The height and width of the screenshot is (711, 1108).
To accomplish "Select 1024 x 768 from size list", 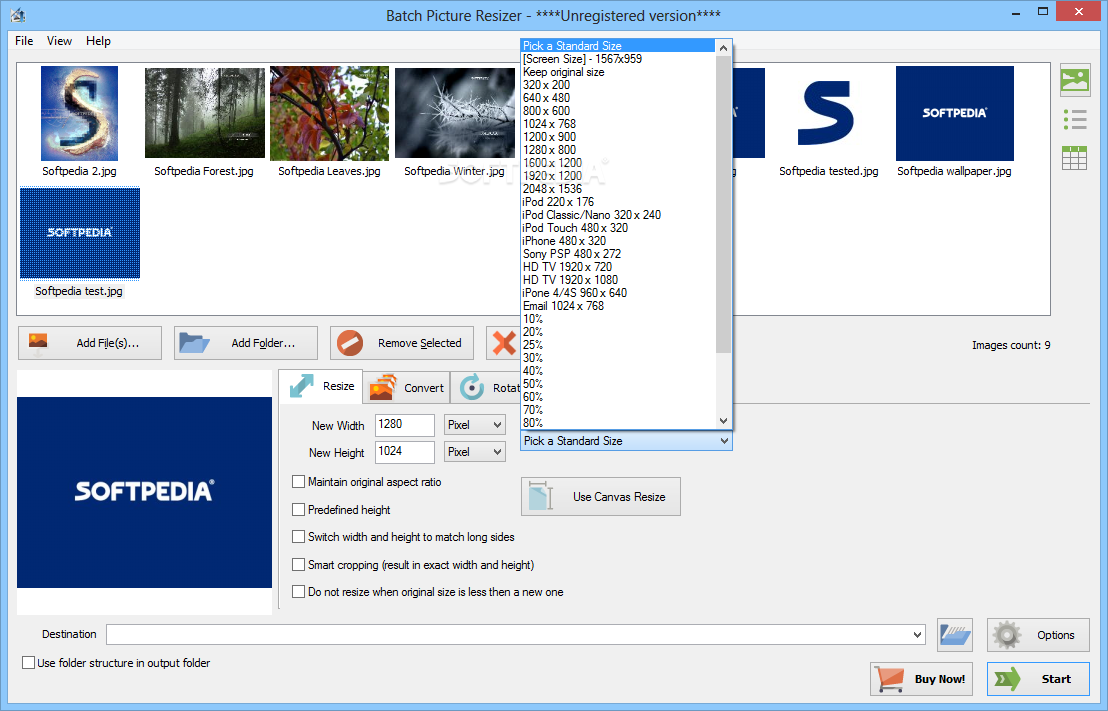I will (x=618, y=124).
